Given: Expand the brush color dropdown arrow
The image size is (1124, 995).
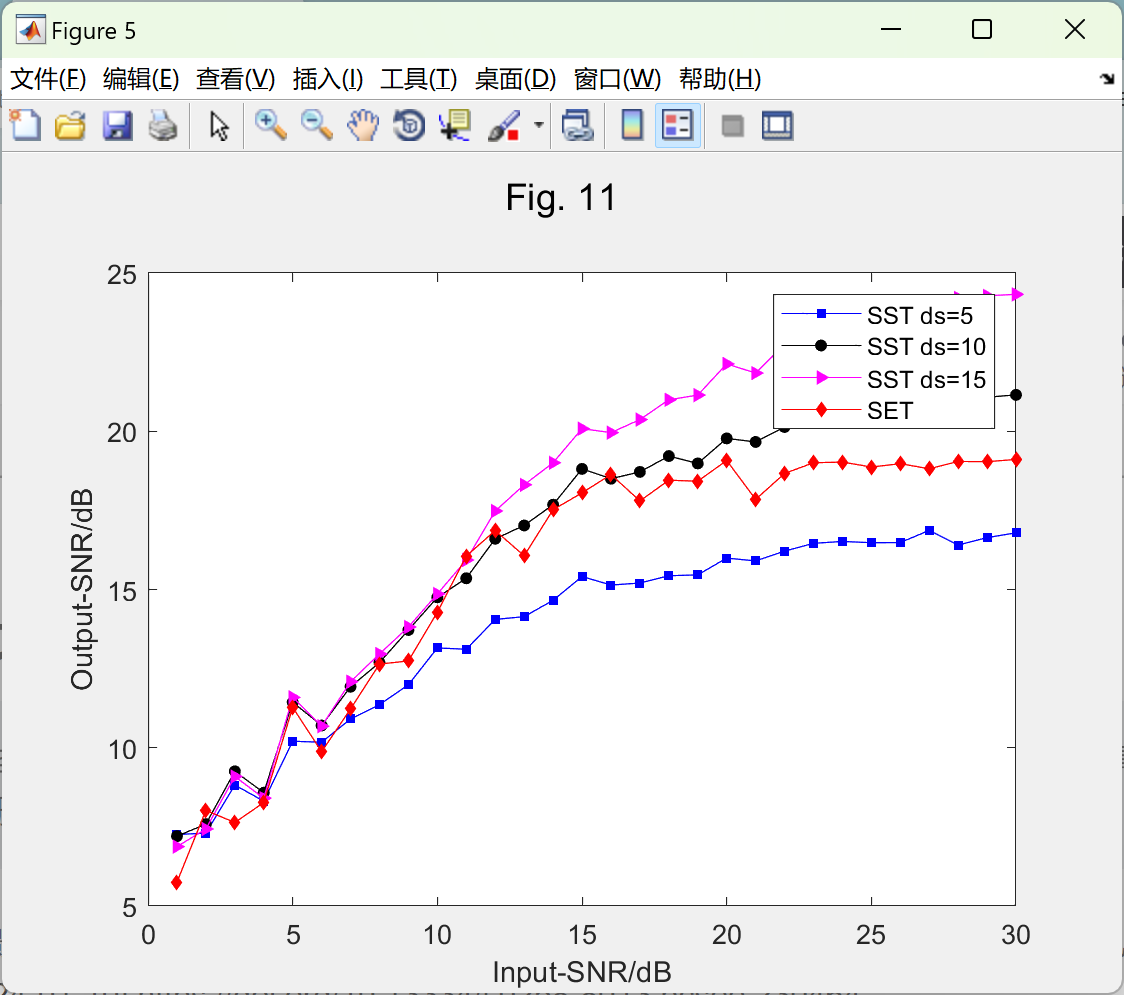Looking at the screenshot, I should 538,125.
